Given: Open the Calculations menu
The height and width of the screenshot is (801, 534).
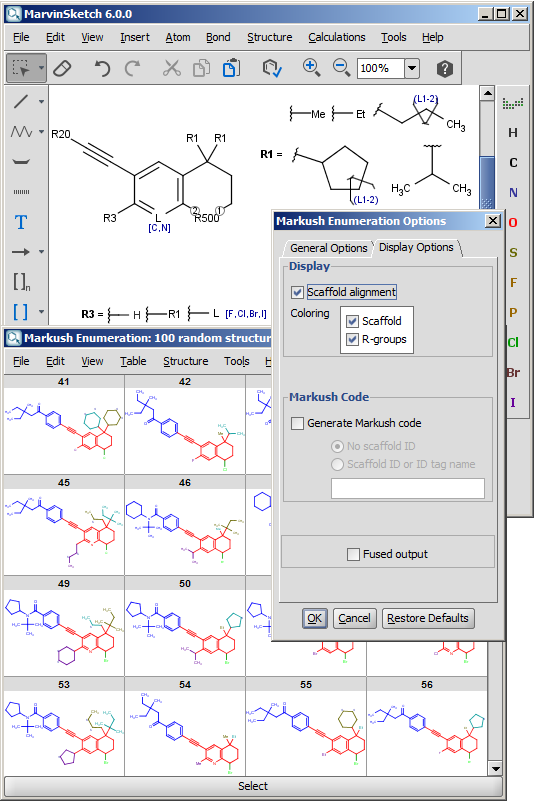Looking at the screenshot, I should tap(337, 37).
